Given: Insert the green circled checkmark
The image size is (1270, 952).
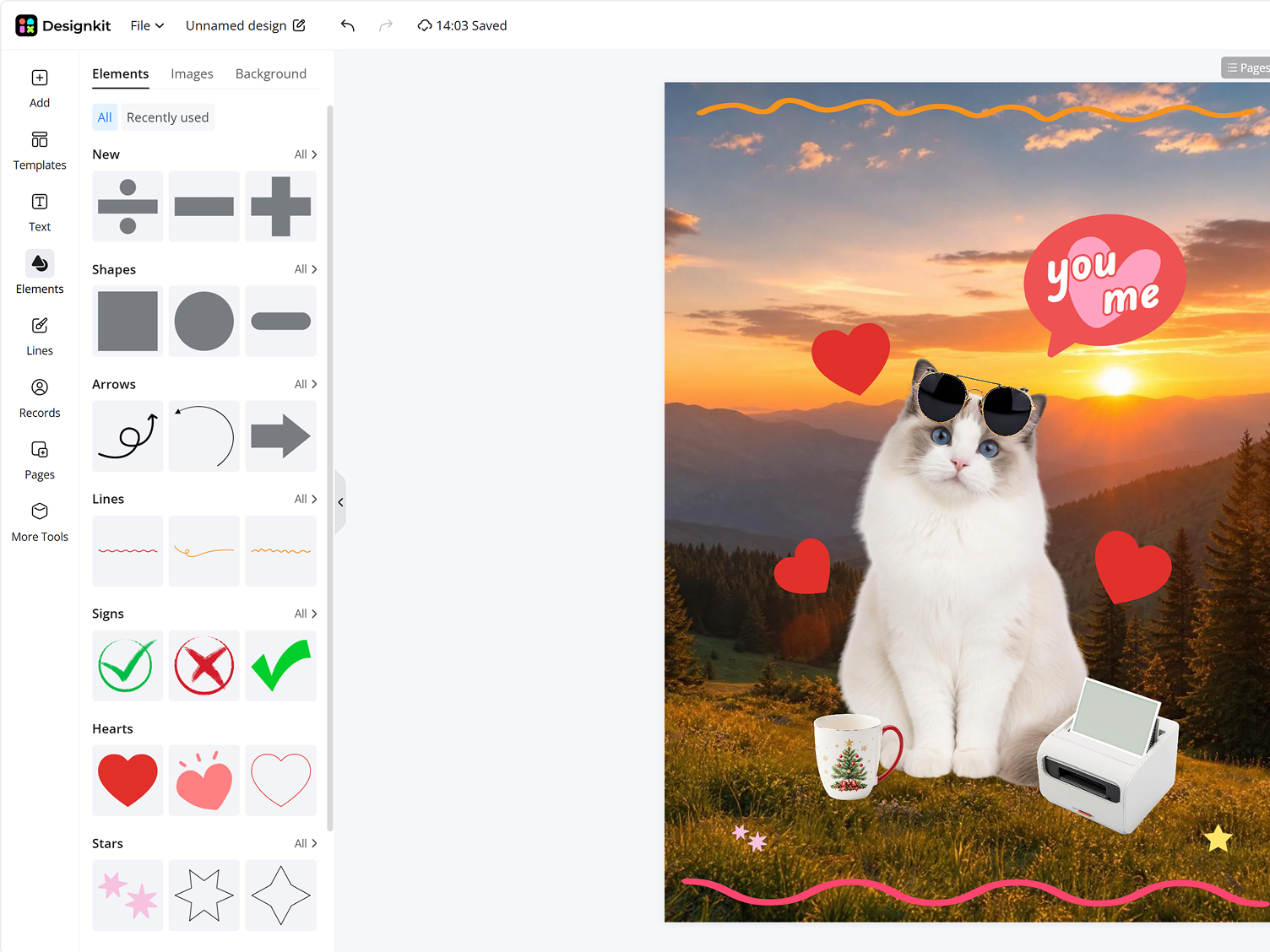Looking at the screenshot, I should click(x=128, y=666).
